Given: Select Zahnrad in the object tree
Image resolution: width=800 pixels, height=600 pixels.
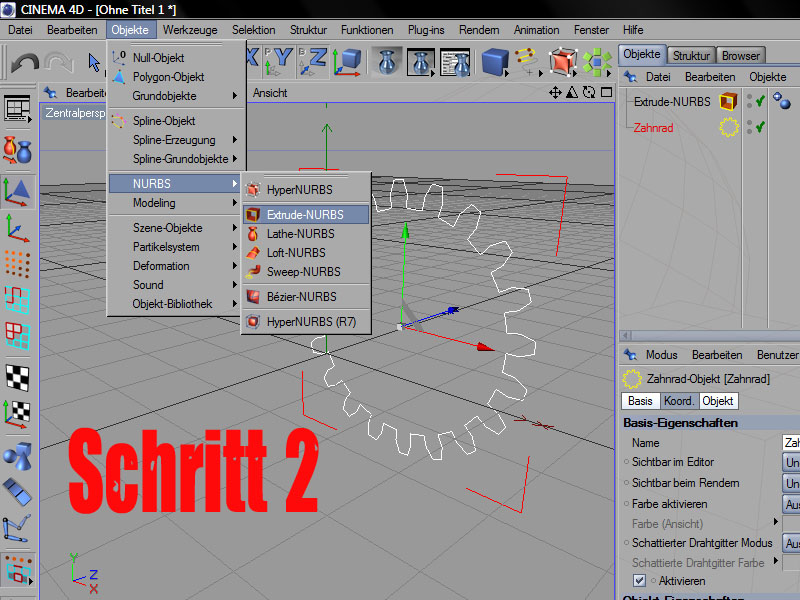Looking at the screenshot, I should 653,128.
